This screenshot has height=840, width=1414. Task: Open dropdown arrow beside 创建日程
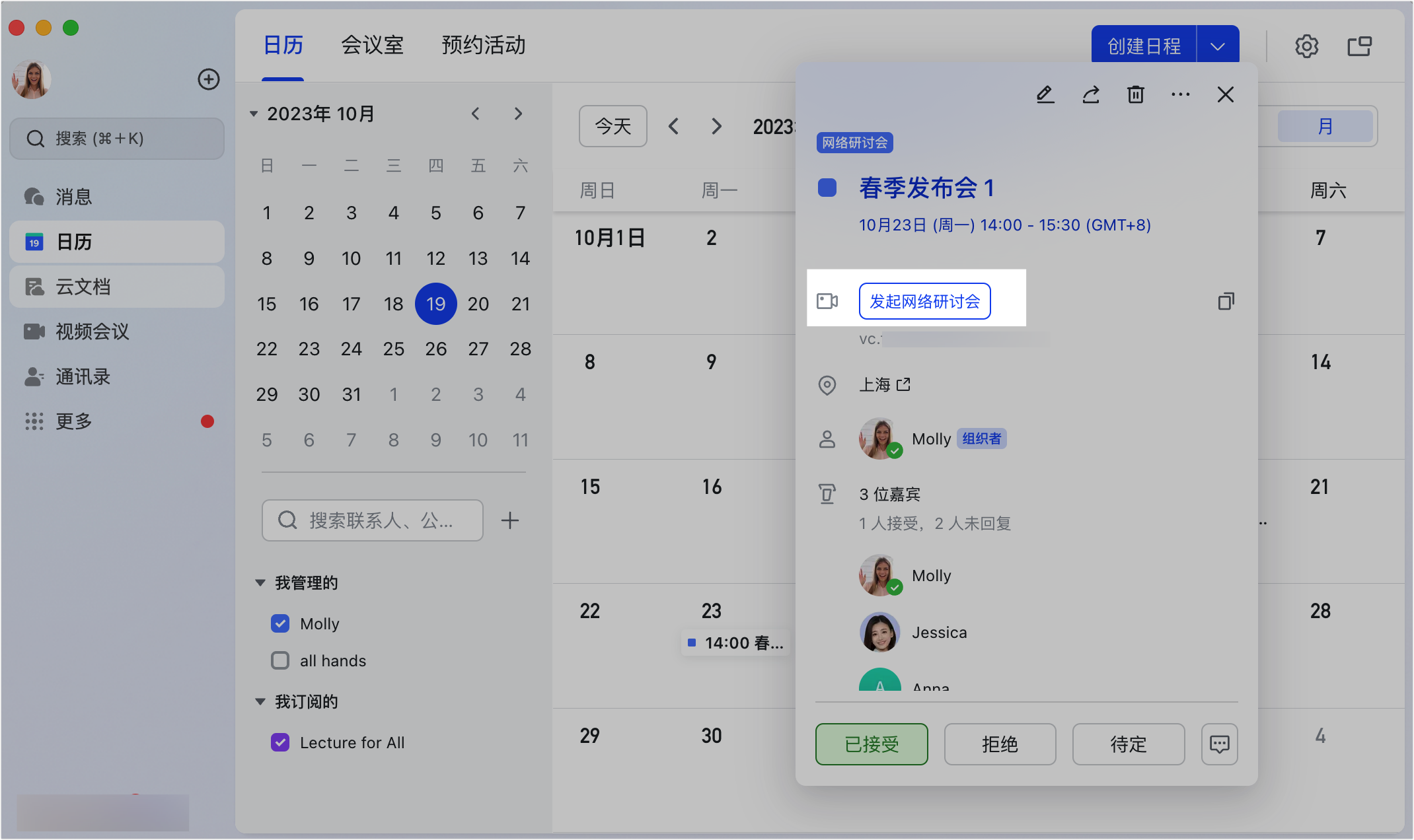pyautogui.click(x=1217, y=46)
